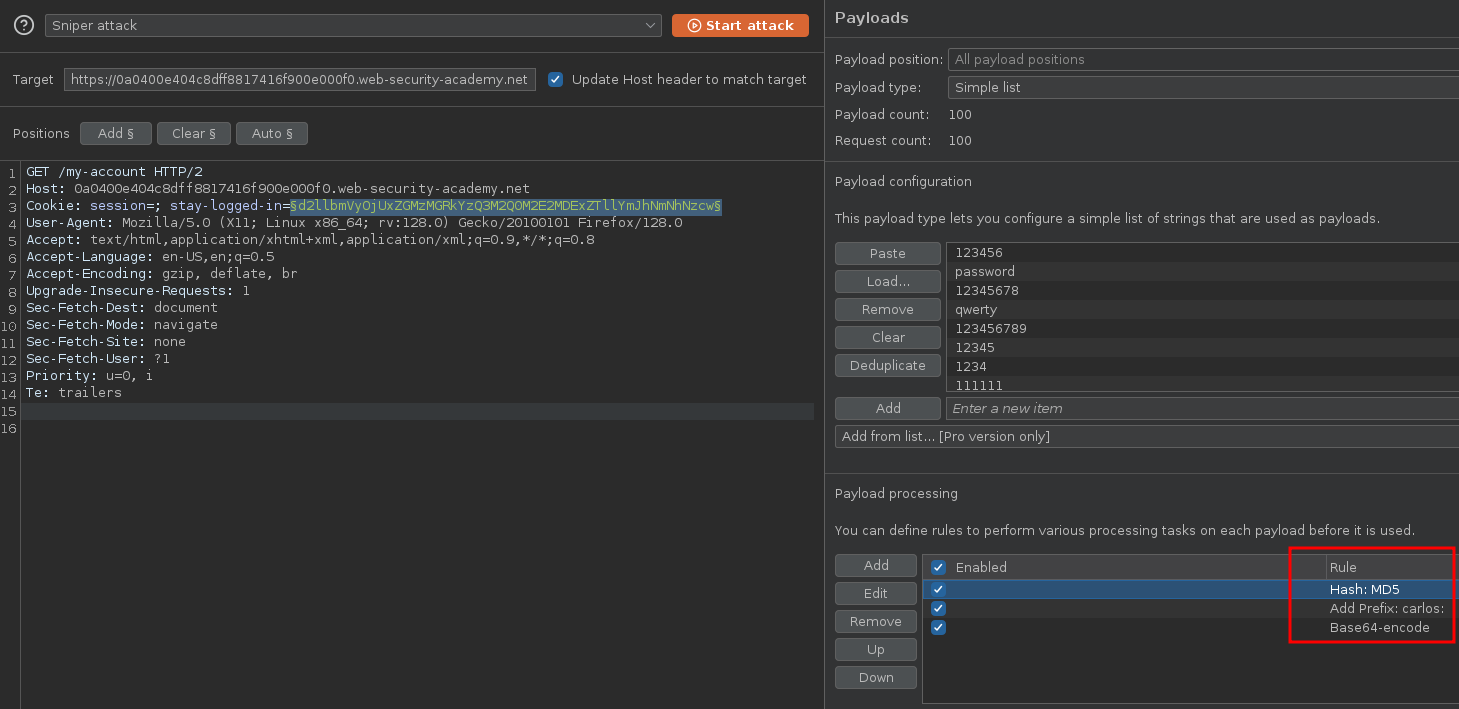The width and height of the screenshot is (1459, 709).
Task: Expand the Payload type Simple list dropdown
Action: point(1200,87)
